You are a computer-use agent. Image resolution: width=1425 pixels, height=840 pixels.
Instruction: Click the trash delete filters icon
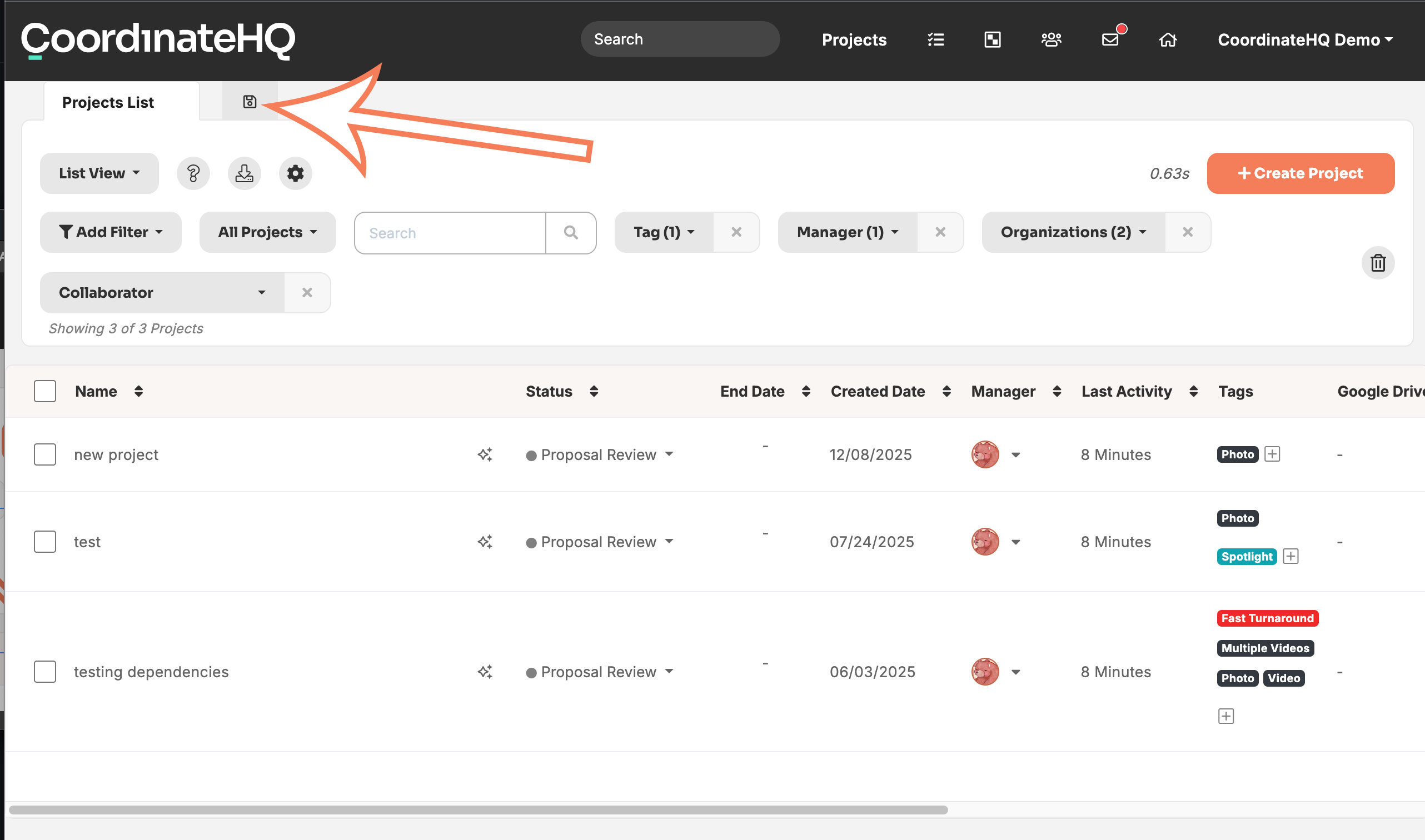(1378, 263)
